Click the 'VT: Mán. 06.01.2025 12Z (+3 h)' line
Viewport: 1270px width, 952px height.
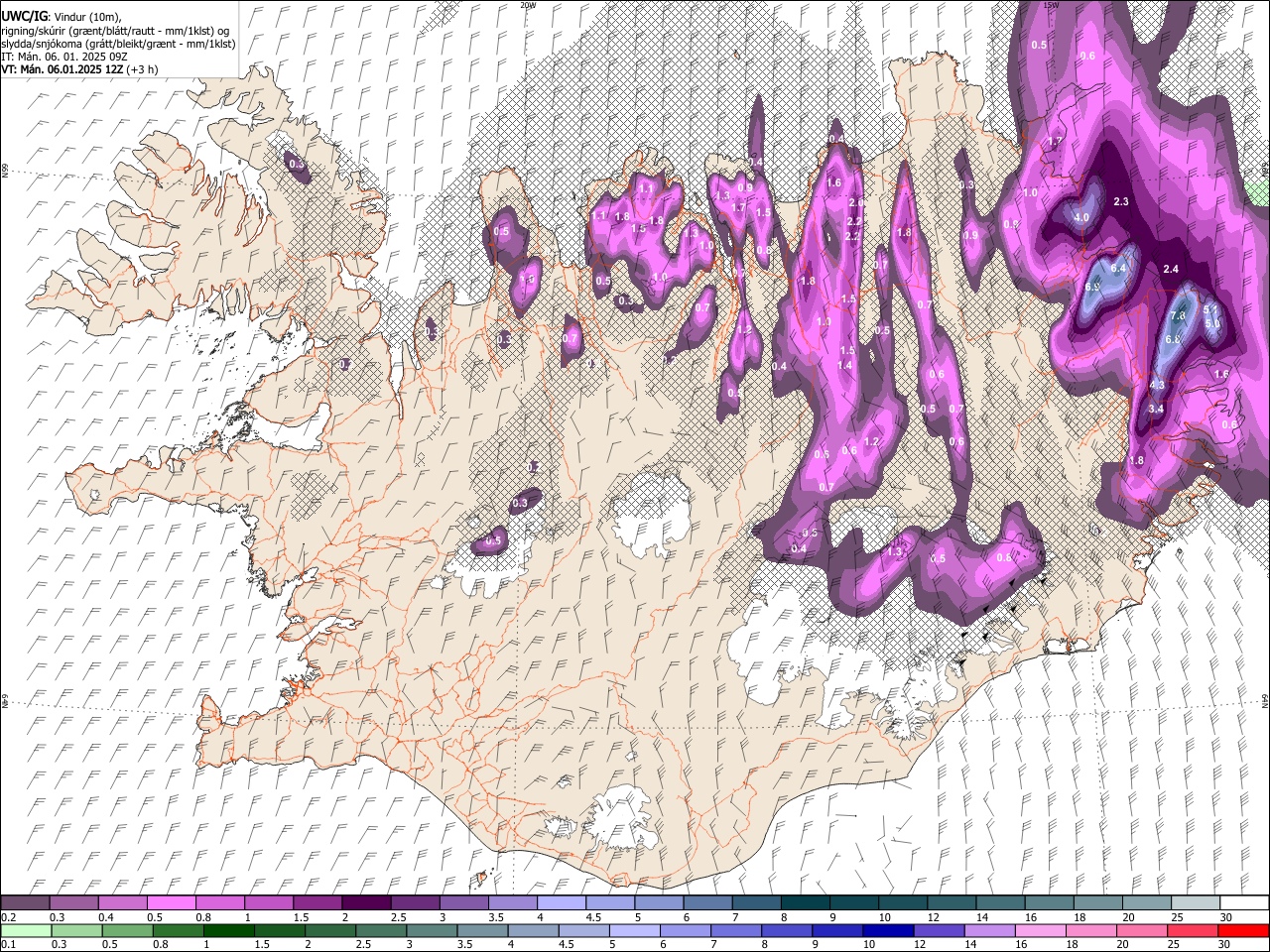(79, 69)
